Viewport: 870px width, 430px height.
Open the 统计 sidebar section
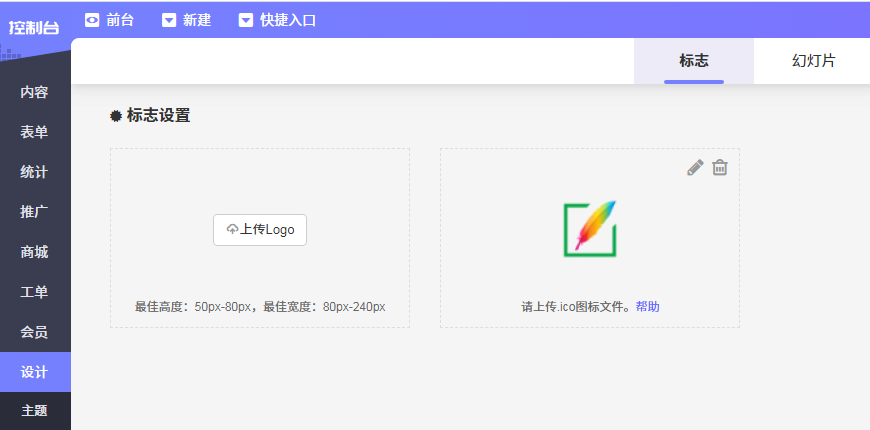(x=35, y=172)
